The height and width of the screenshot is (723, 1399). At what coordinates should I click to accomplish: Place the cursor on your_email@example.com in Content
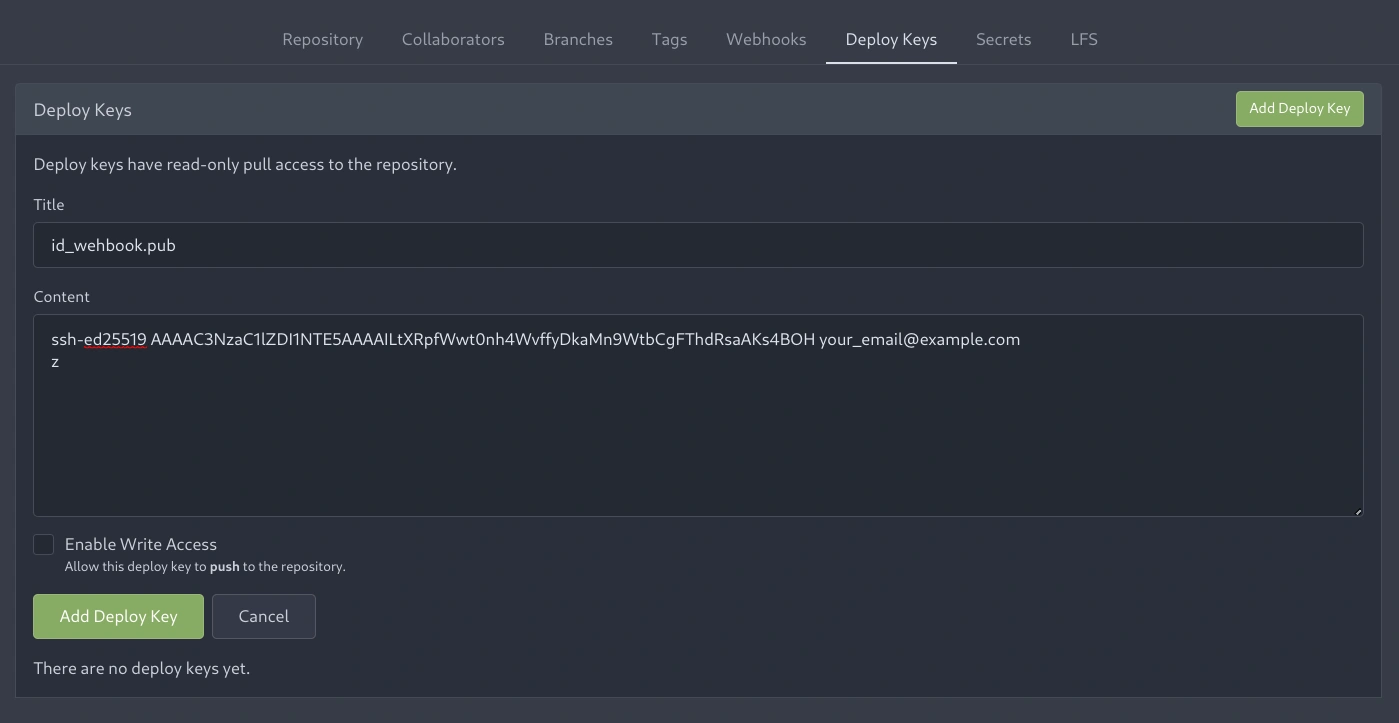(919, 339)
